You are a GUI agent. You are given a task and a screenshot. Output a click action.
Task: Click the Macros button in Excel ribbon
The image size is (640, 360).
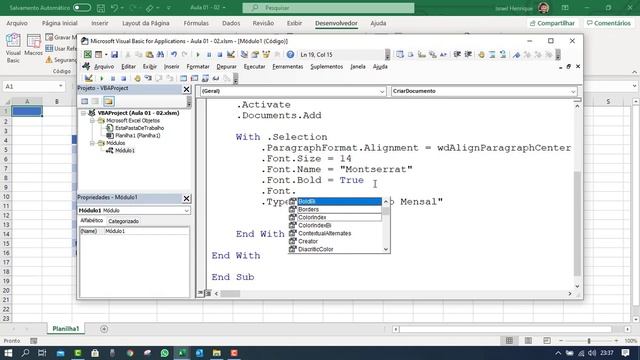[x=33, y=45]
